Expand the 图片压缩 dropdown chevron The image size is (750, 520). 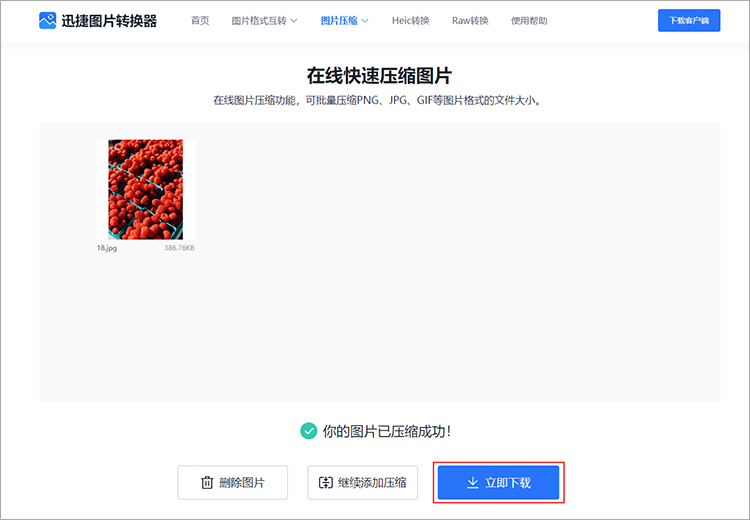365,21
